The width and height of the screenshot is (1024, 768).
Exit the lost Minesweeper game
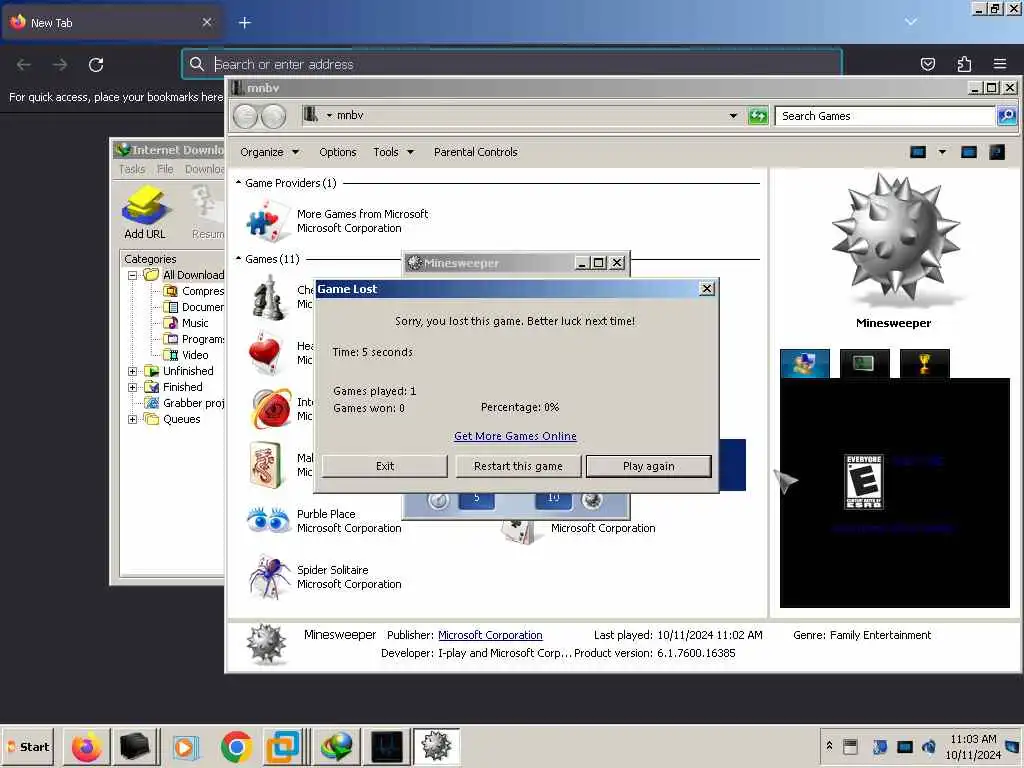(x=385, y=466)
